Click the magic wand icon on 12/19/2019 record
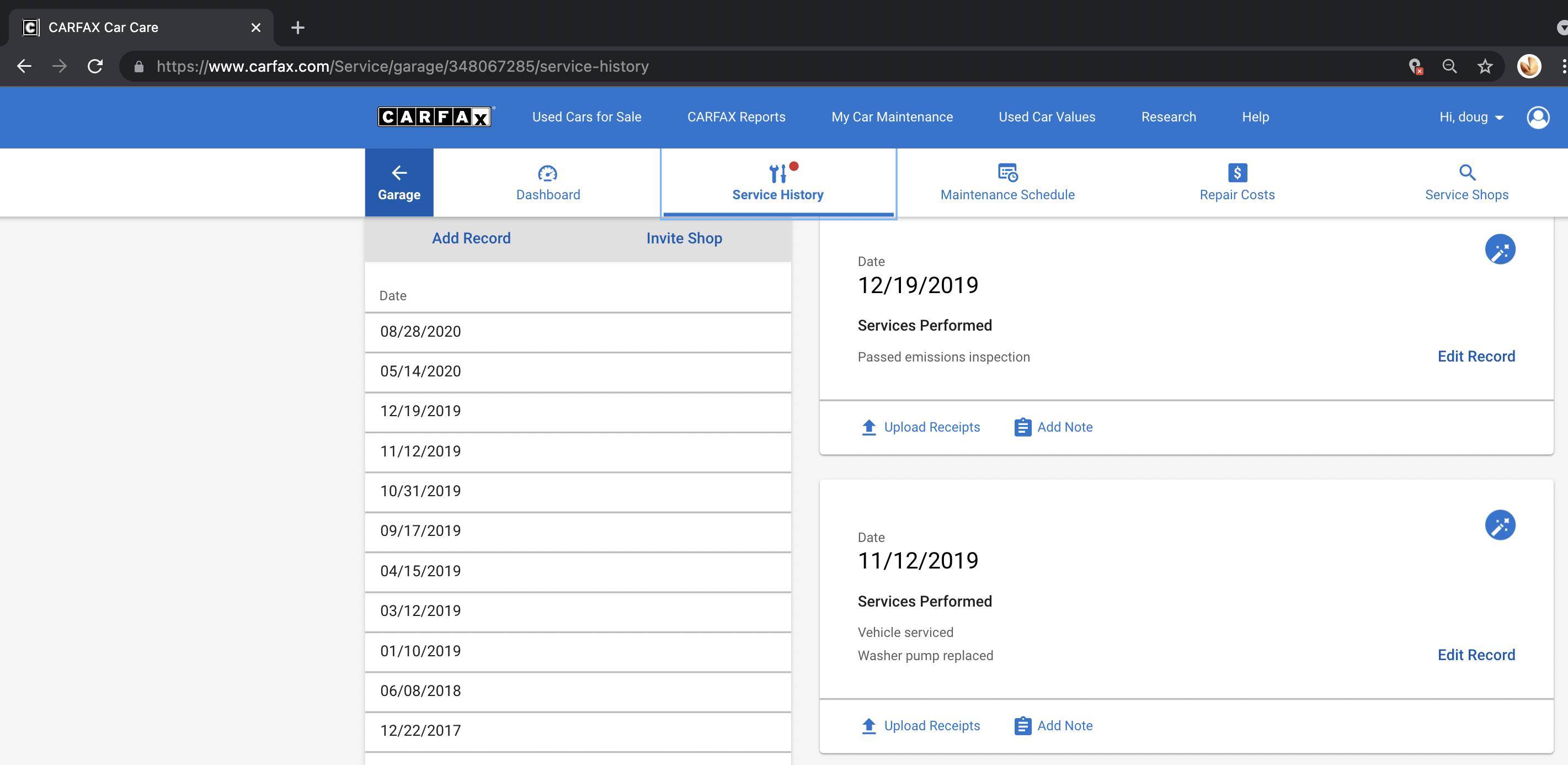Screen dimensions: 1568x765 (x=1500, y=249)
